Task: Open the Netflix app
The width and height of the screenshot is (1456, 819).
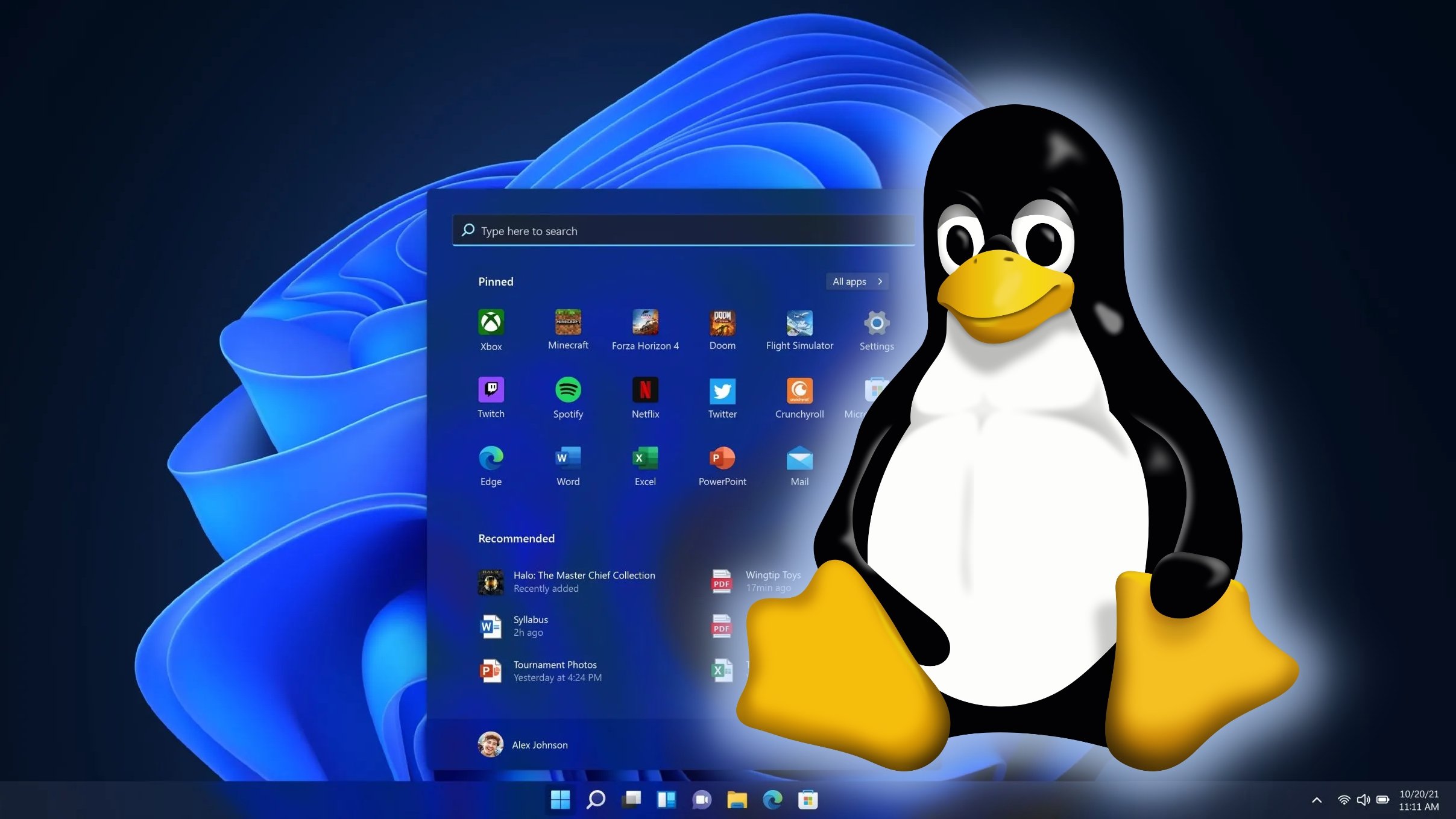Action: (645, 398)
